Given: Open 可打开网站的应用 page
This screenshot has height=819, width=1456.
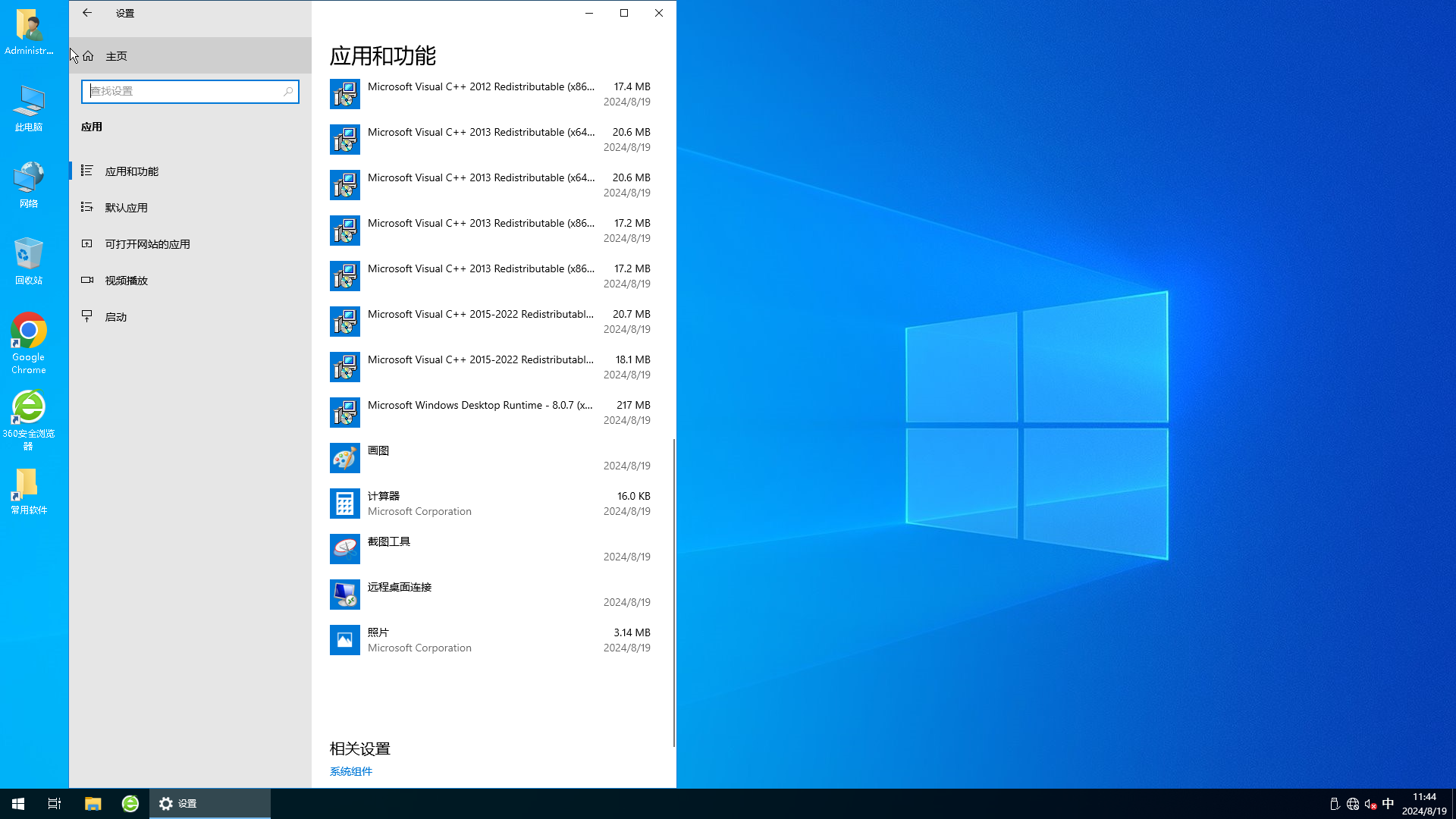Looking at the screenshot, I should pyautogui.click(x=190, y=244).
